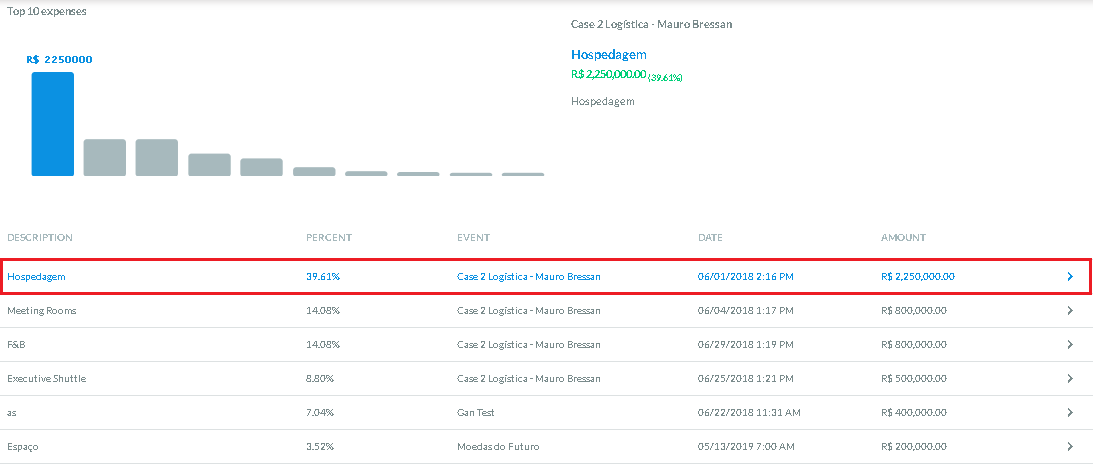Screen dimensions: 1093x469
Task: Sort by DESCRIPTION column header
Action: (x=40, y=238)
